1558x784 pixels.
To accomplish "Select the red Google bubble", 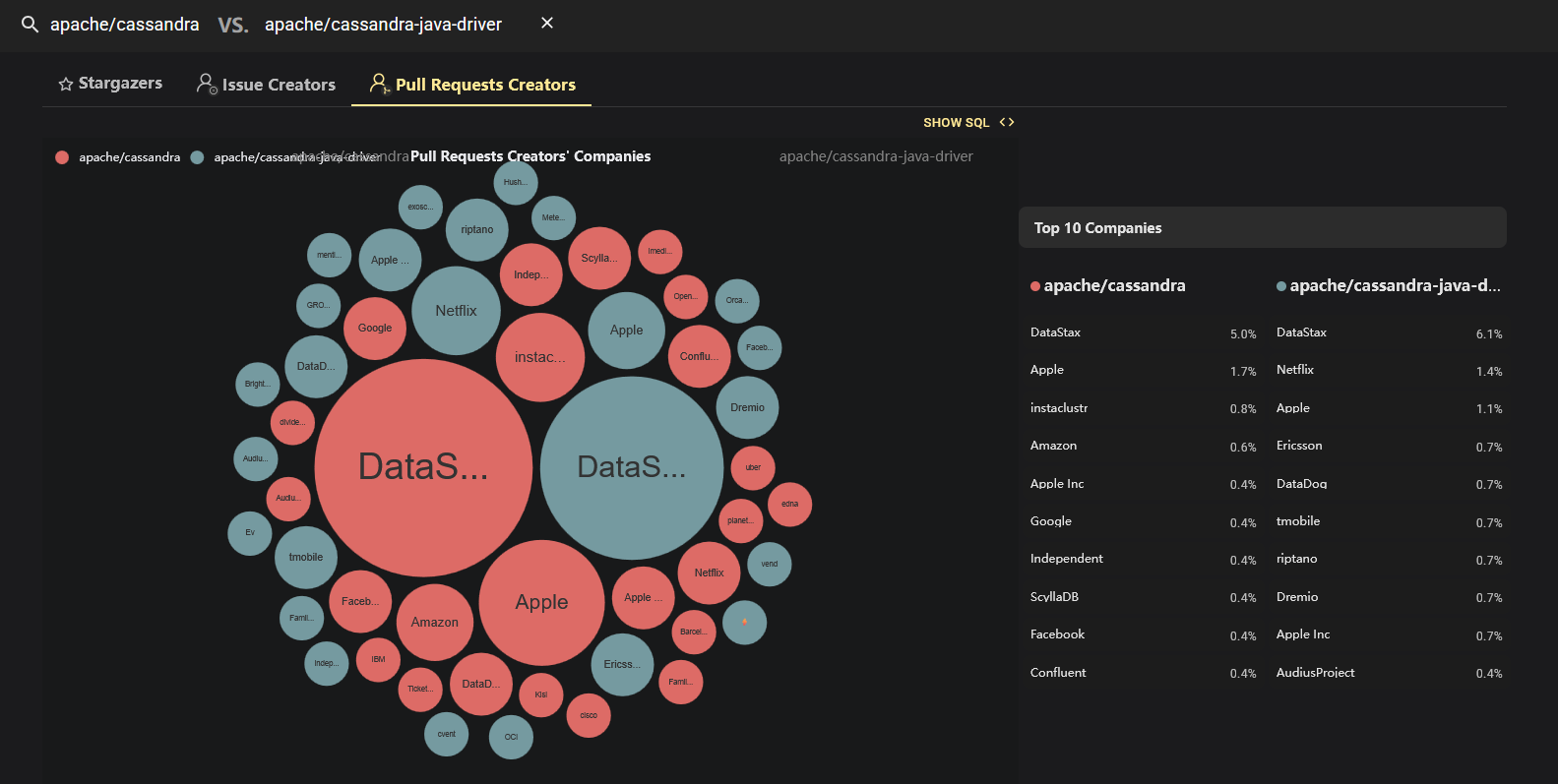I will tap(375, 329).
